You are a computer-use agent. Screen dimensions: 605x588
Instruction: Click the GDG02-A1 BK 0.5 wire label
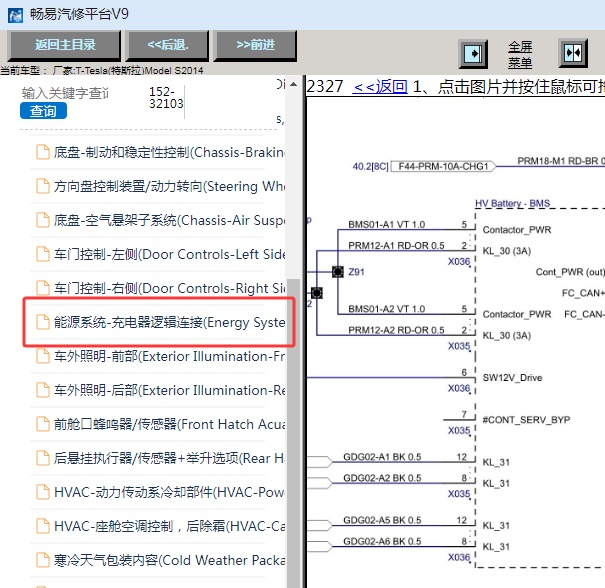[382, 457]
